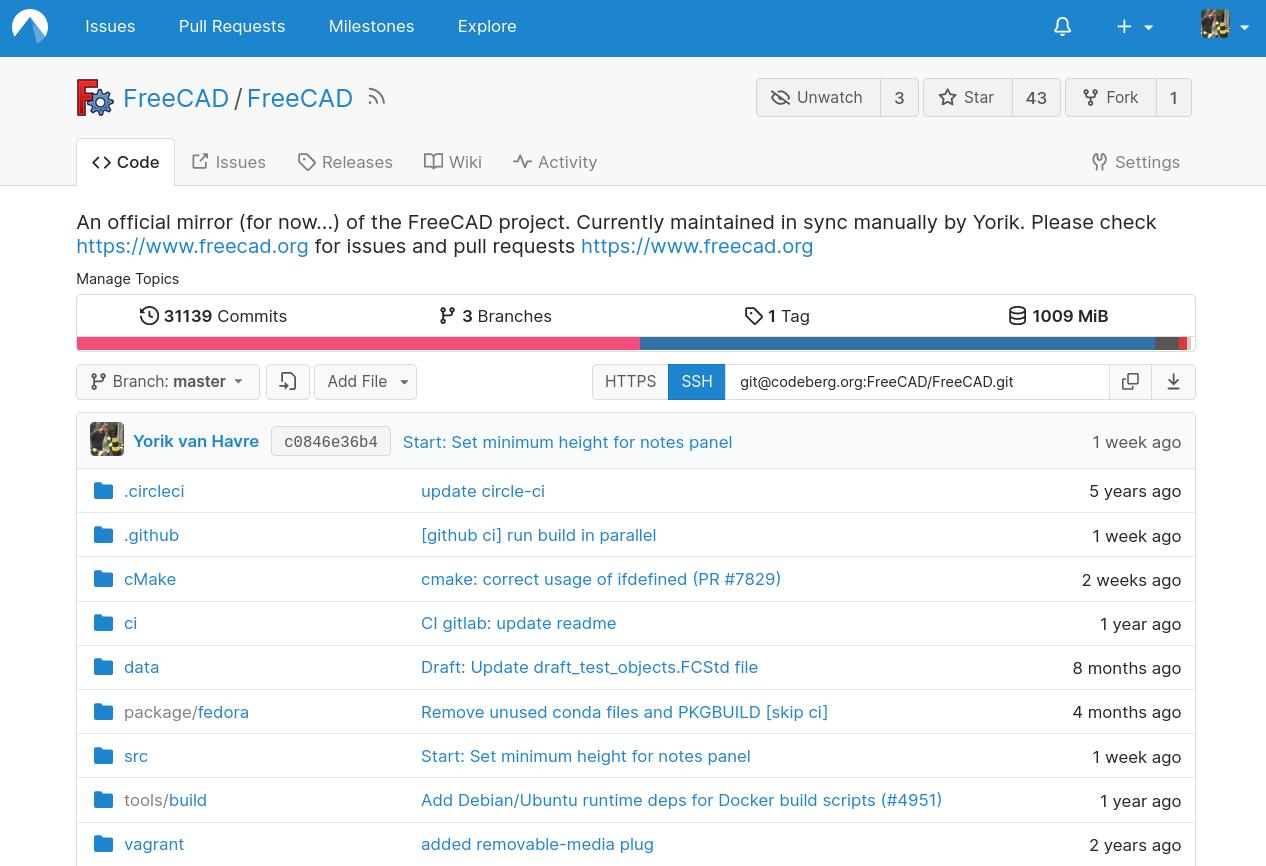Open the notifications bell
The height and width of the screenshot is (866, 1266).
[x=1062, y=27]
